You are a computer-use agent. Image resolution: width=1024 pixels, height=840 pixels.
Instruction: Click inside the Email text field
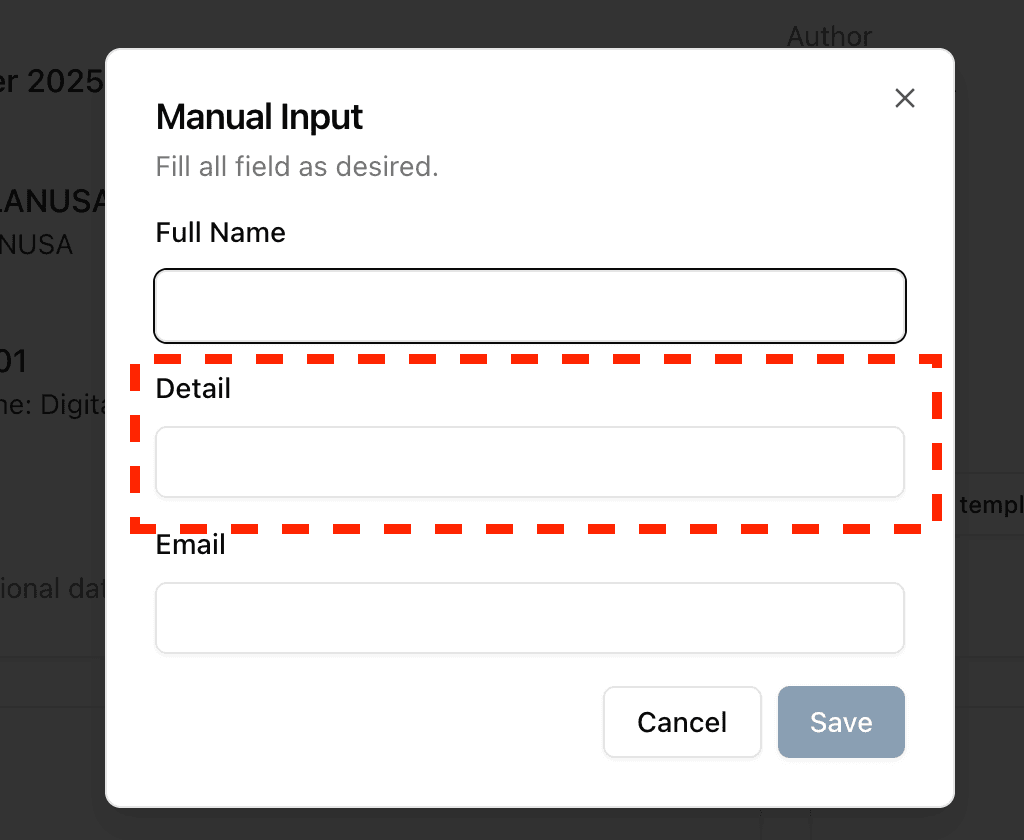529,618
